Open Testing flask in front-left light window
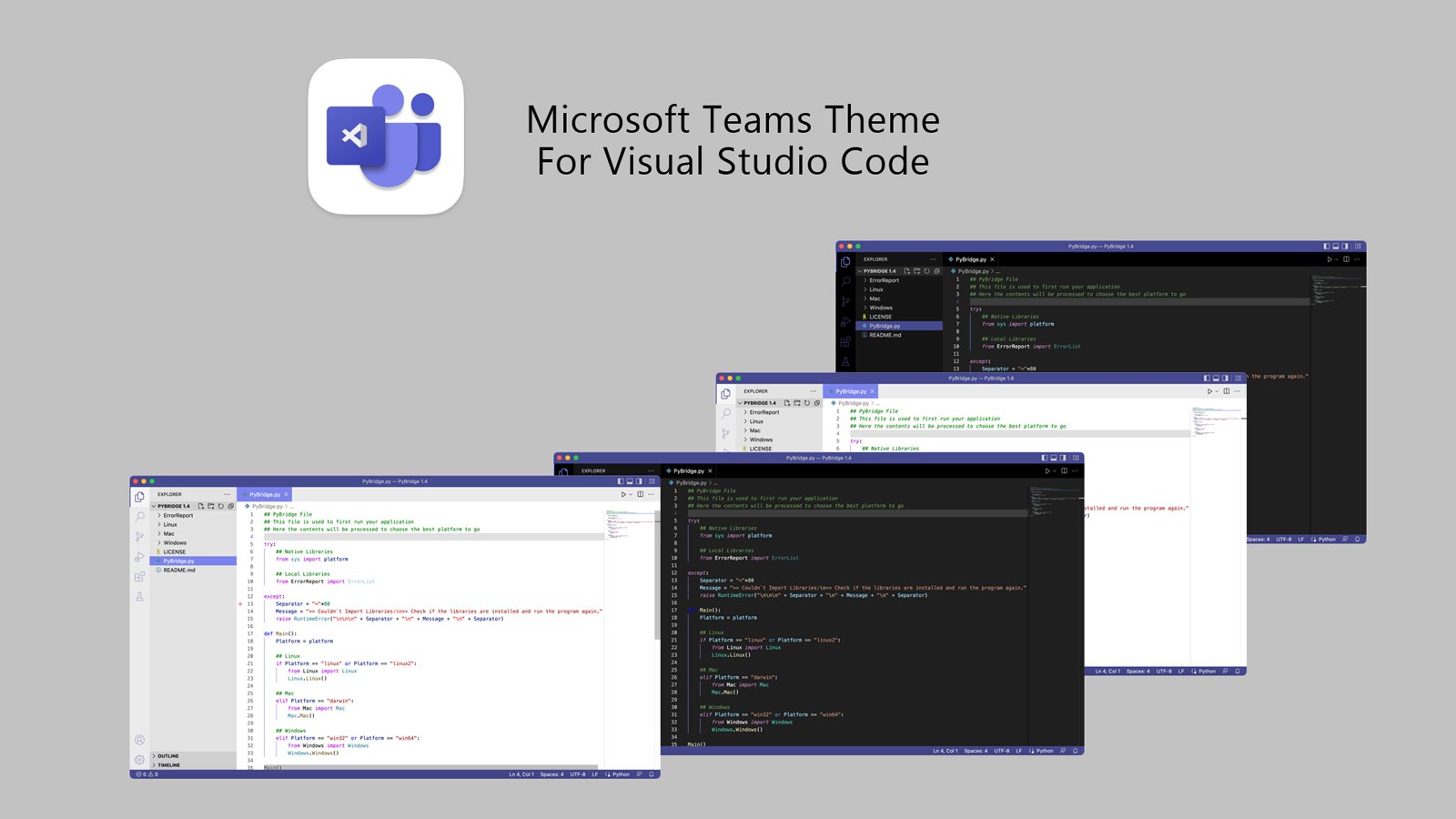The width and height of the screenshot is (1456, 819). click(139, 596)
